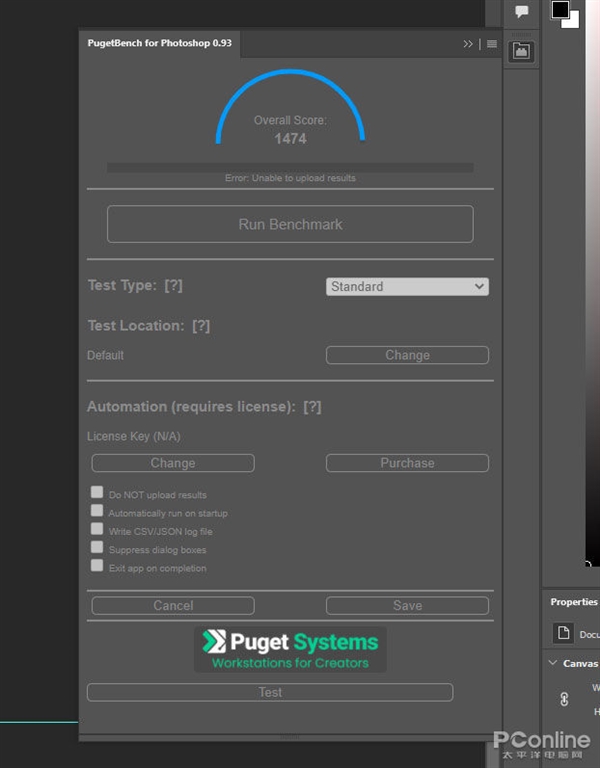Open the PugetBench panel flyout menu
This screenshot has height=768, width=600.
(x=492, y=44)
